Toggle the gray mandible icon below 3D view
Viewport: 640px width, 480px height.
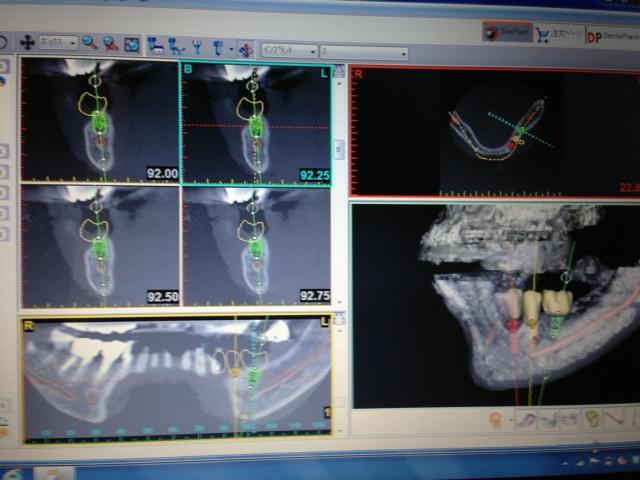point(548,420)
